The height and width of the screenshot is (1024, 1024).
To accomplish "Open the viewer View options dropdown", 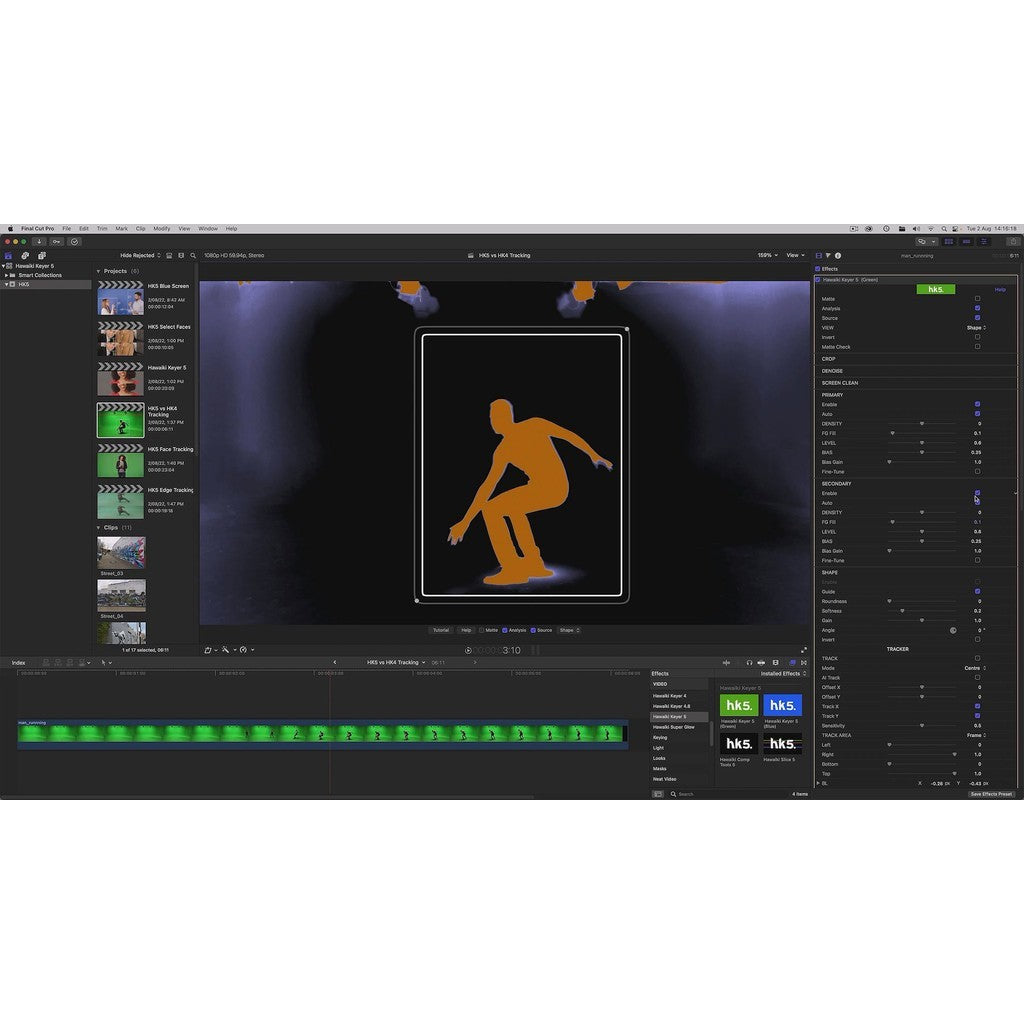I will (x=795, y=255).
